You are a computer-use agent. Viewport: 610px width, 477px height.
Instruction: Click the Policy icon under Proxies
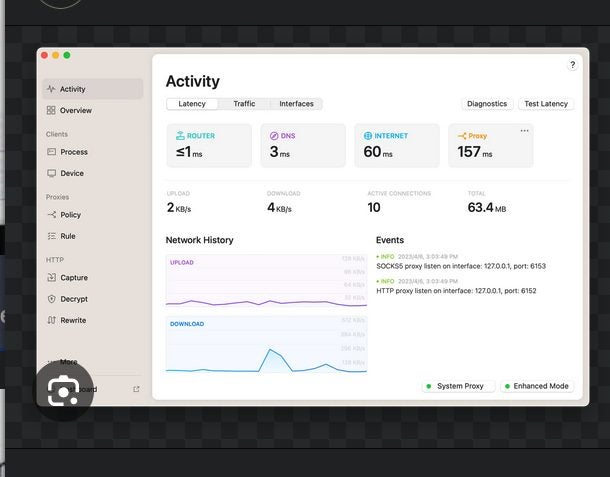click(x=51, y=215)
